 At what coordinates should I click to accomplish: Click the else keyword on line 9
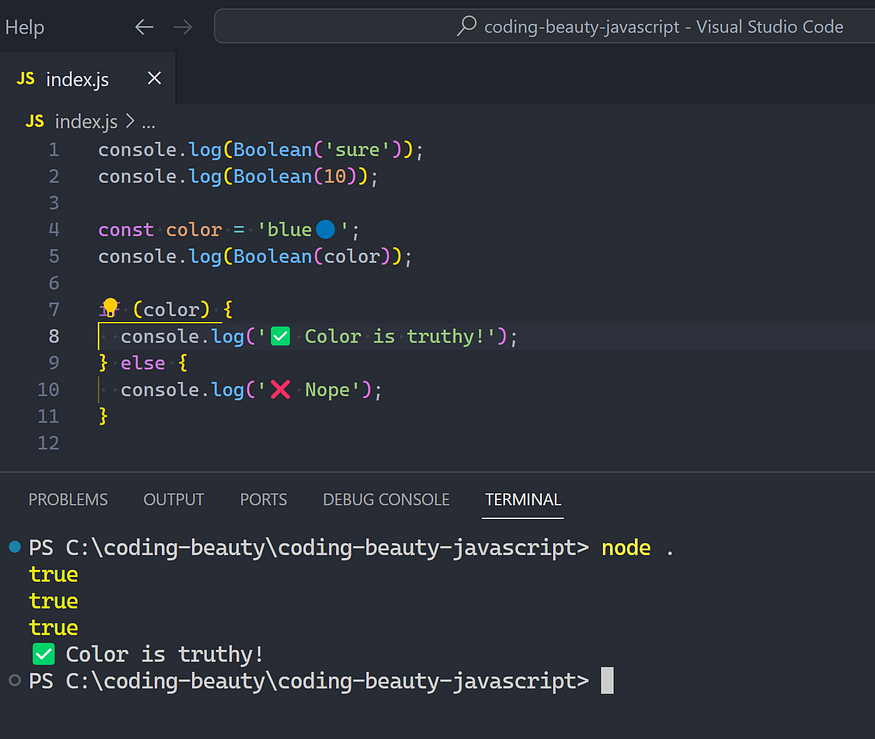(143, 363)
